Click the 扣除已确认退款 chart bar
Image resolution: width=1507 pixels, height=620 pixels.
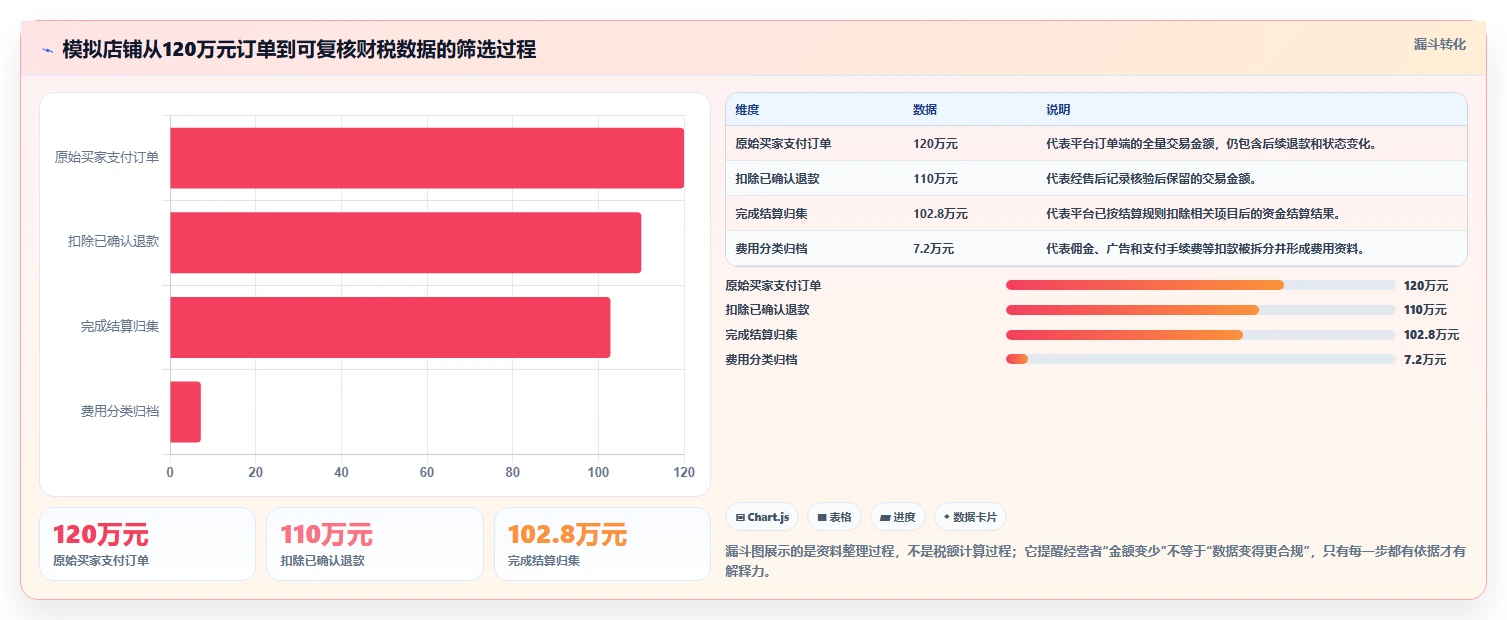pos(405,242)
